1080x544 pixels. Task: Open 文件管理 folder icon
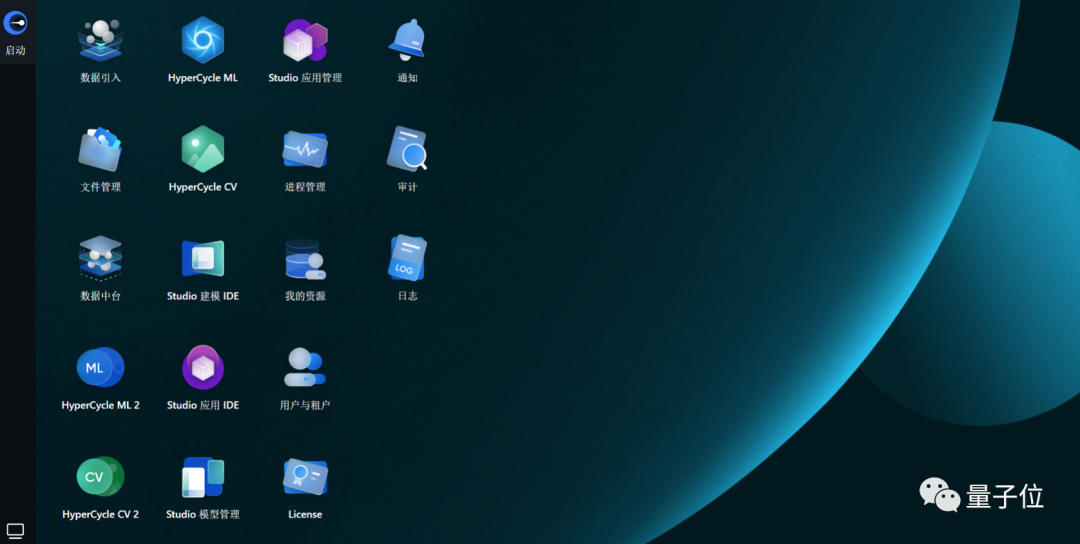pyautogui.click(x=100, y=149)
